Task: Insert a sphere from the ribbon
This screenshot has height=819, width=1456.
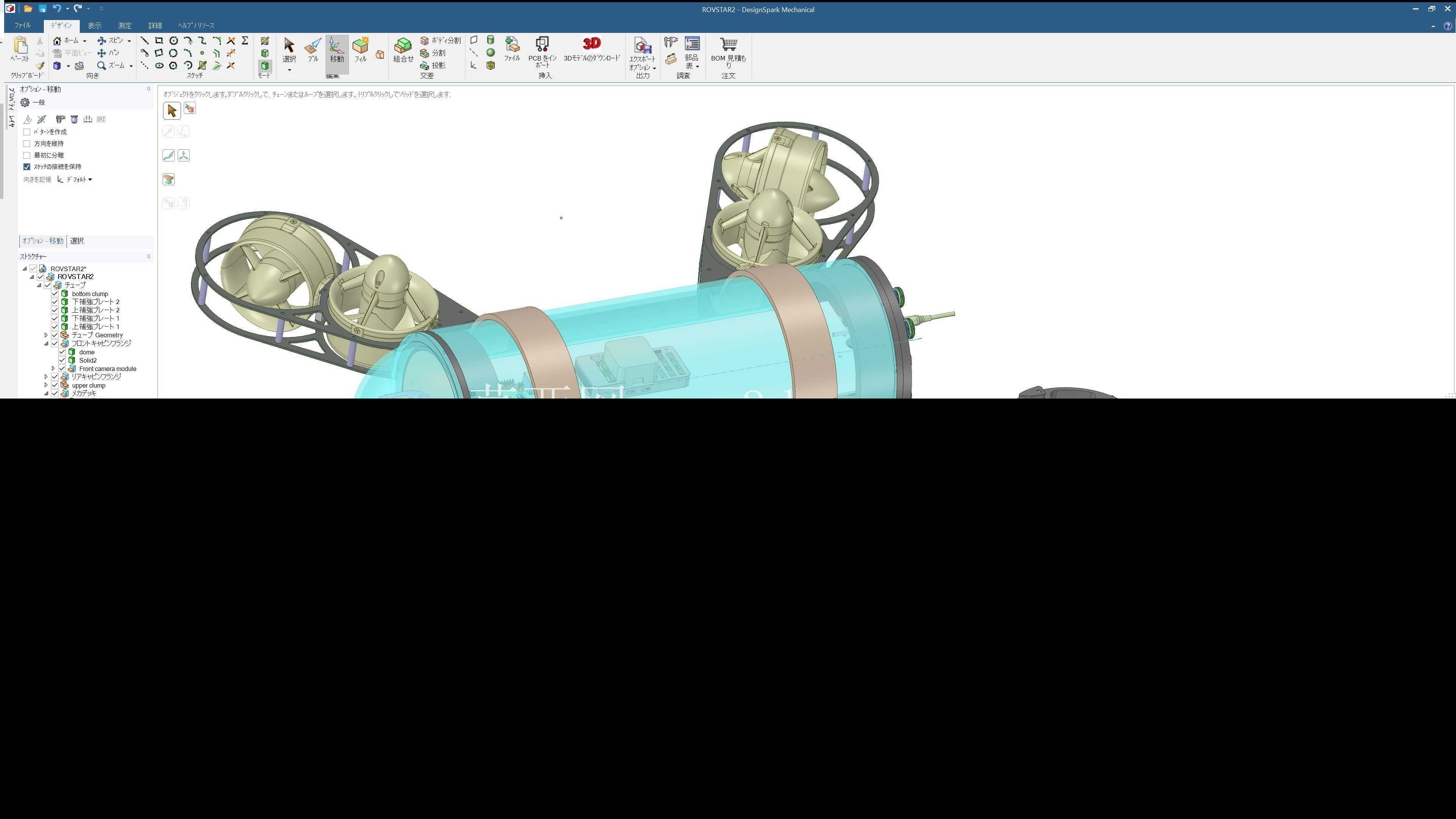Action: coord(491,53)
